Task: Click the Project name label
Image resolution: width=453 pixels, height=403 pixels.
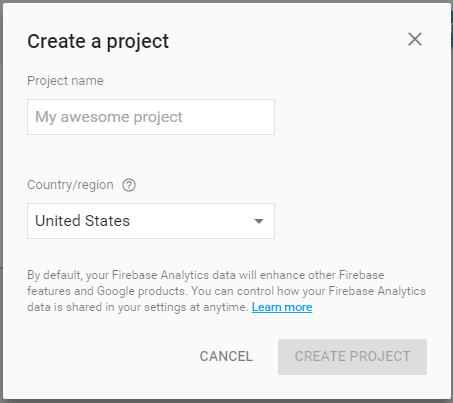Action: (x=65, y=81)
